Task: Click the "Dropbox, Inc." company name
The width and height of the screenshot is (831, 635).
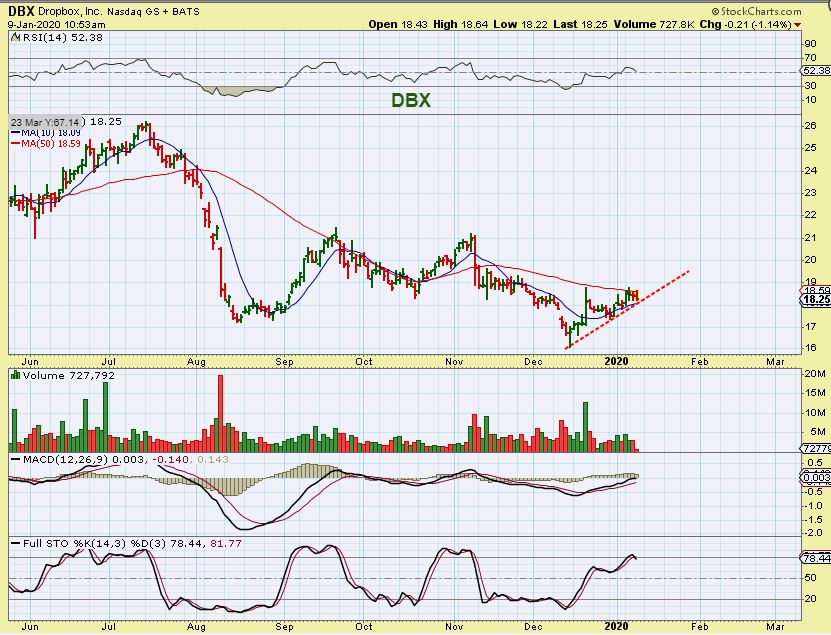Action: pos(69,11)
